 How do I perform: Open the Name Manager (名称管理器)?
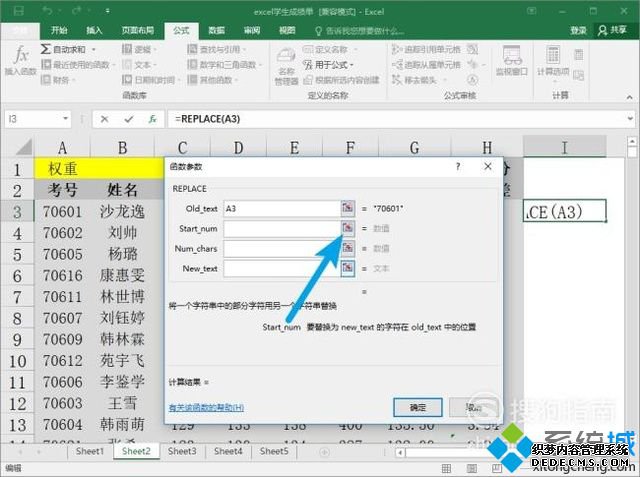(286, 66)
